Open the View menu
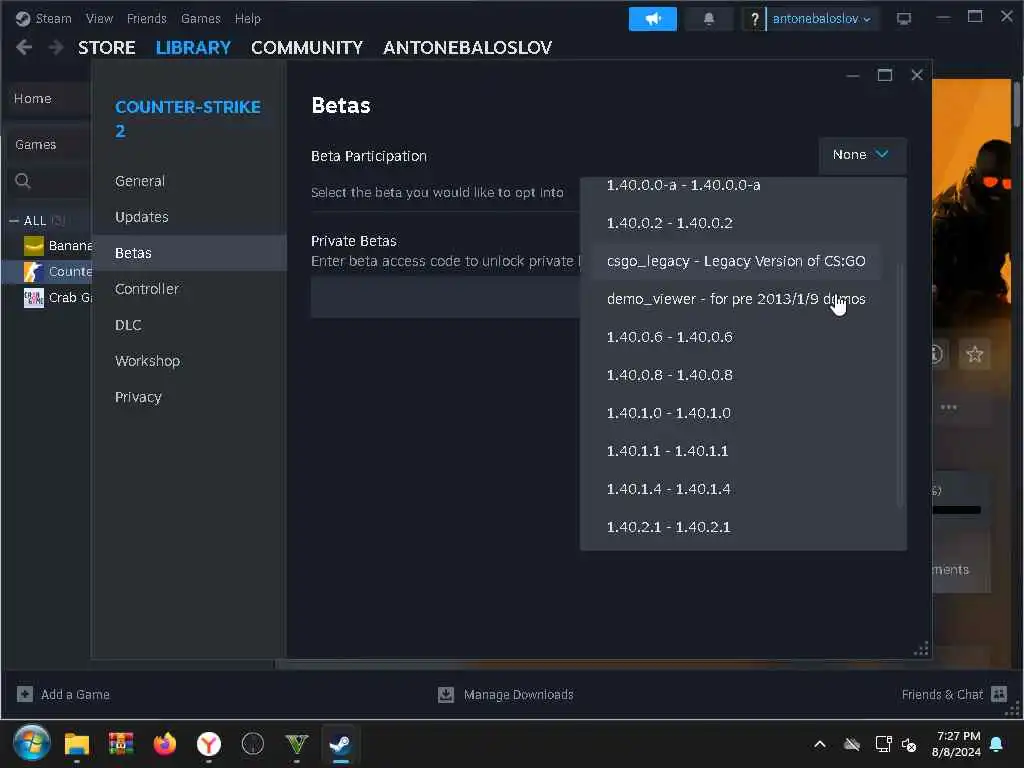 (99, 18)
